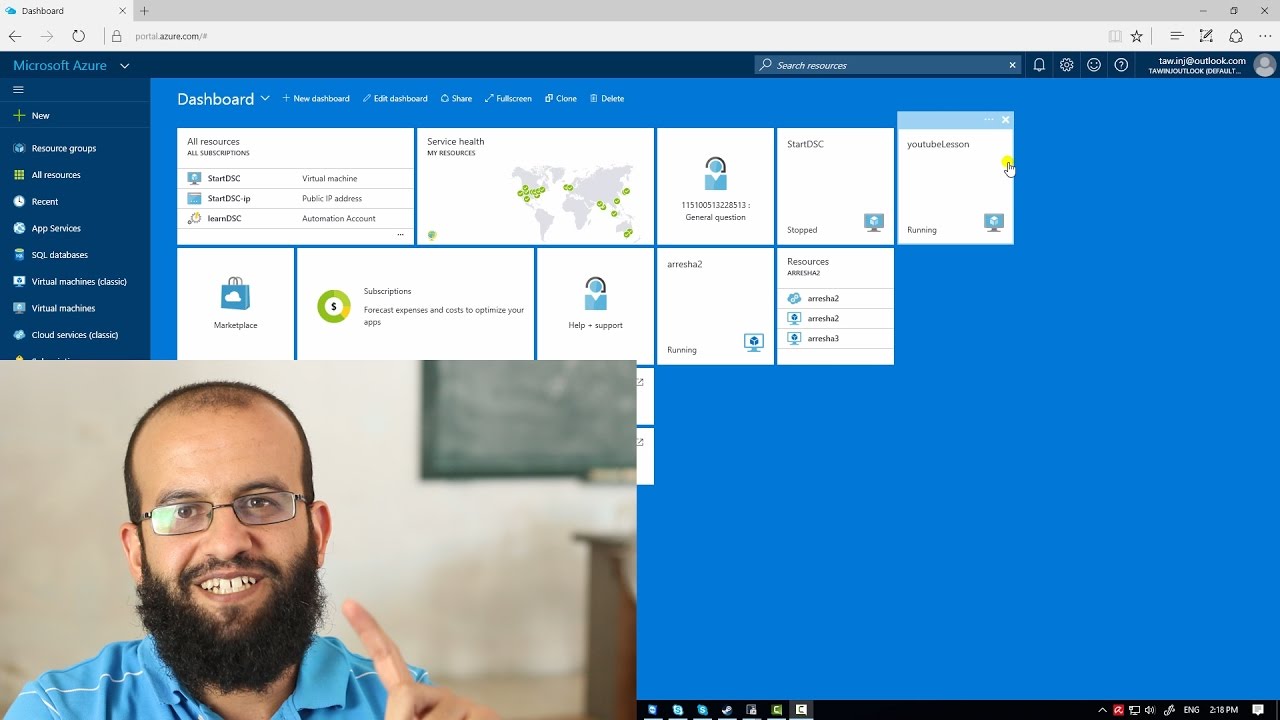Screen dimensions: 1280x720
Task: Open the browser Hub icon
Action: [1177, 36]
